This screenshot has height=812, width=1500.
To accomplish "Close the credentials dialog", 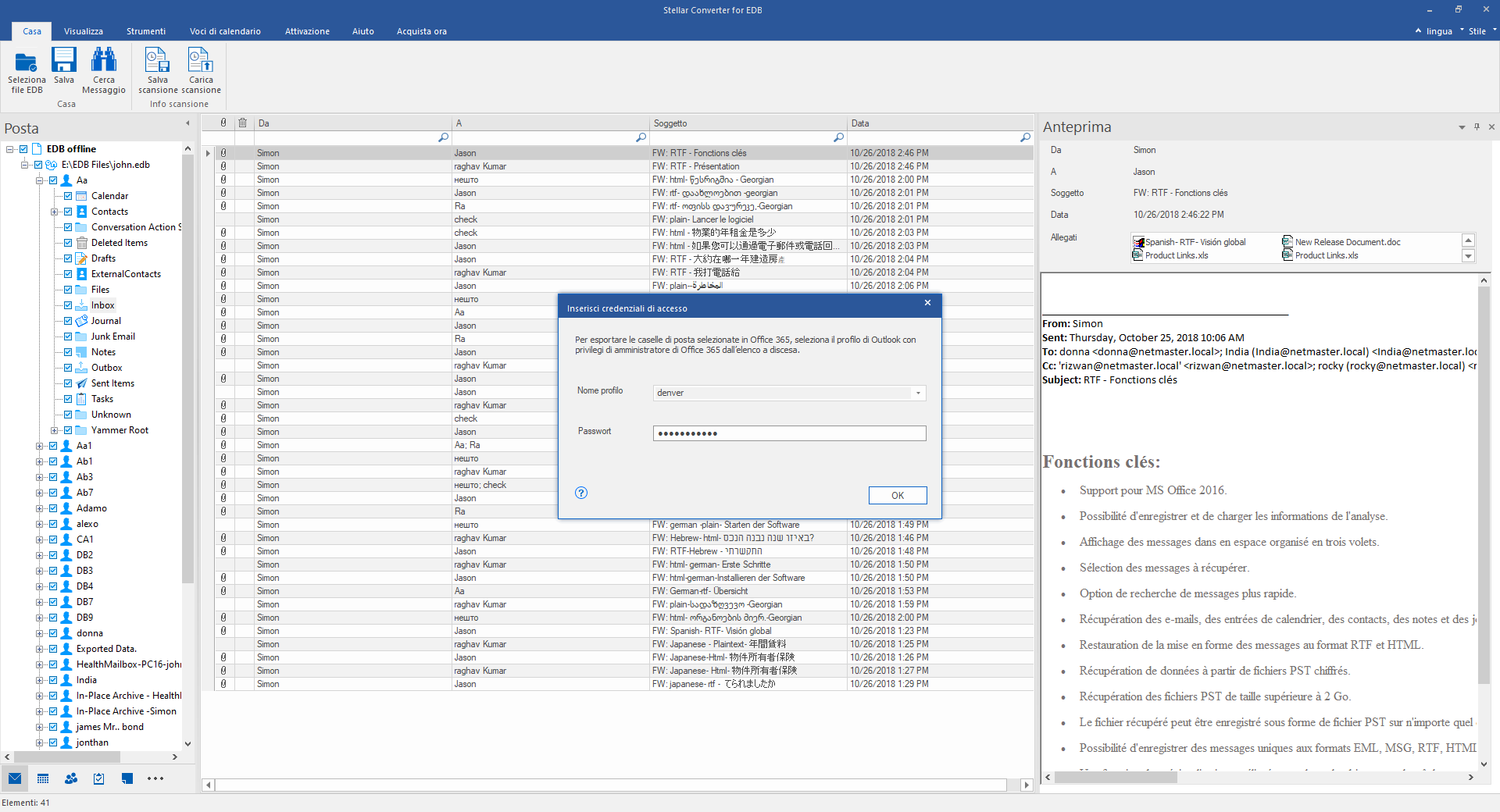I will pos(927,303).
